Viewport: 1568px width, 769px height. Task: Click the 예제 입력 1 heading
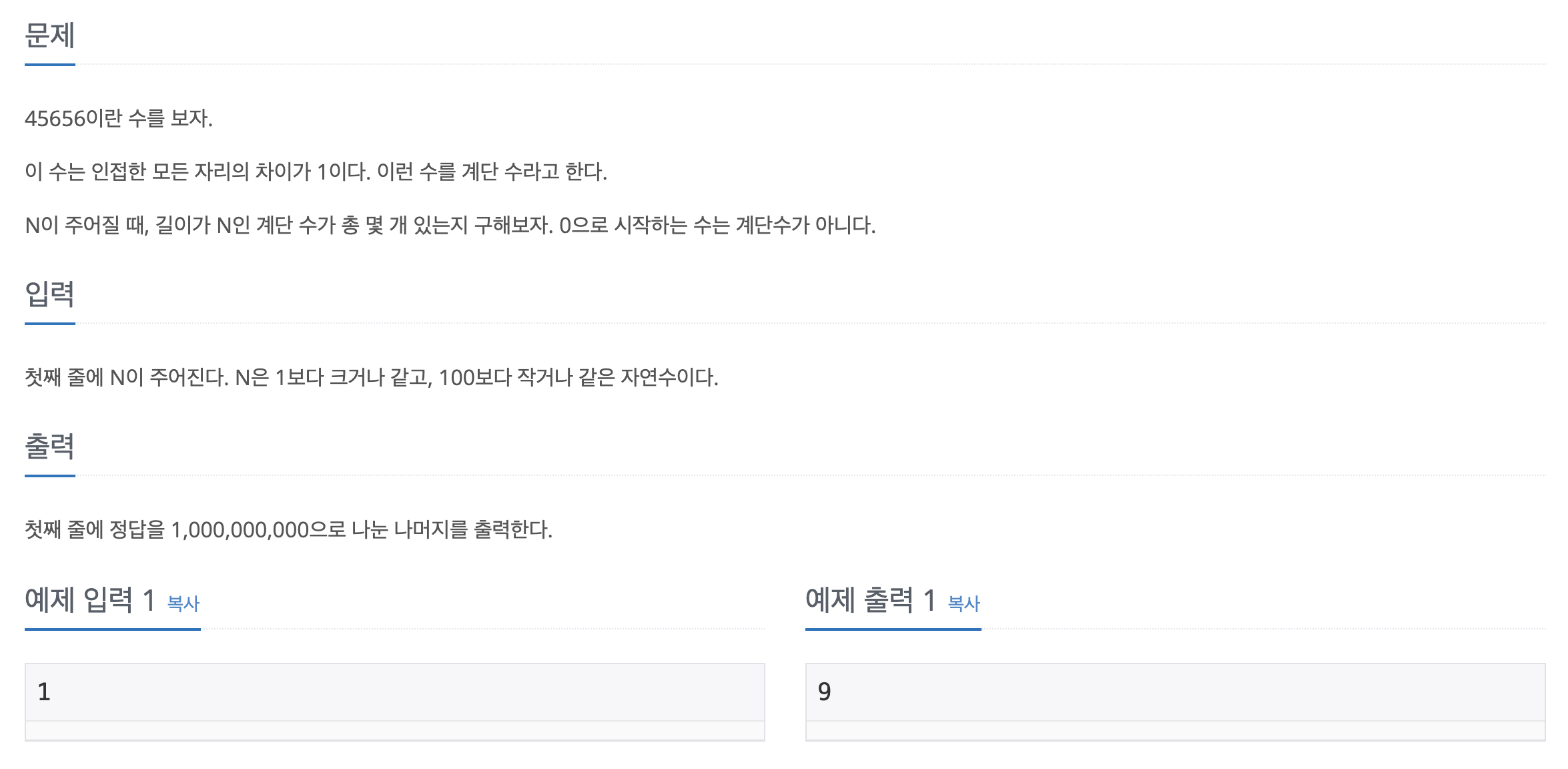90,600
